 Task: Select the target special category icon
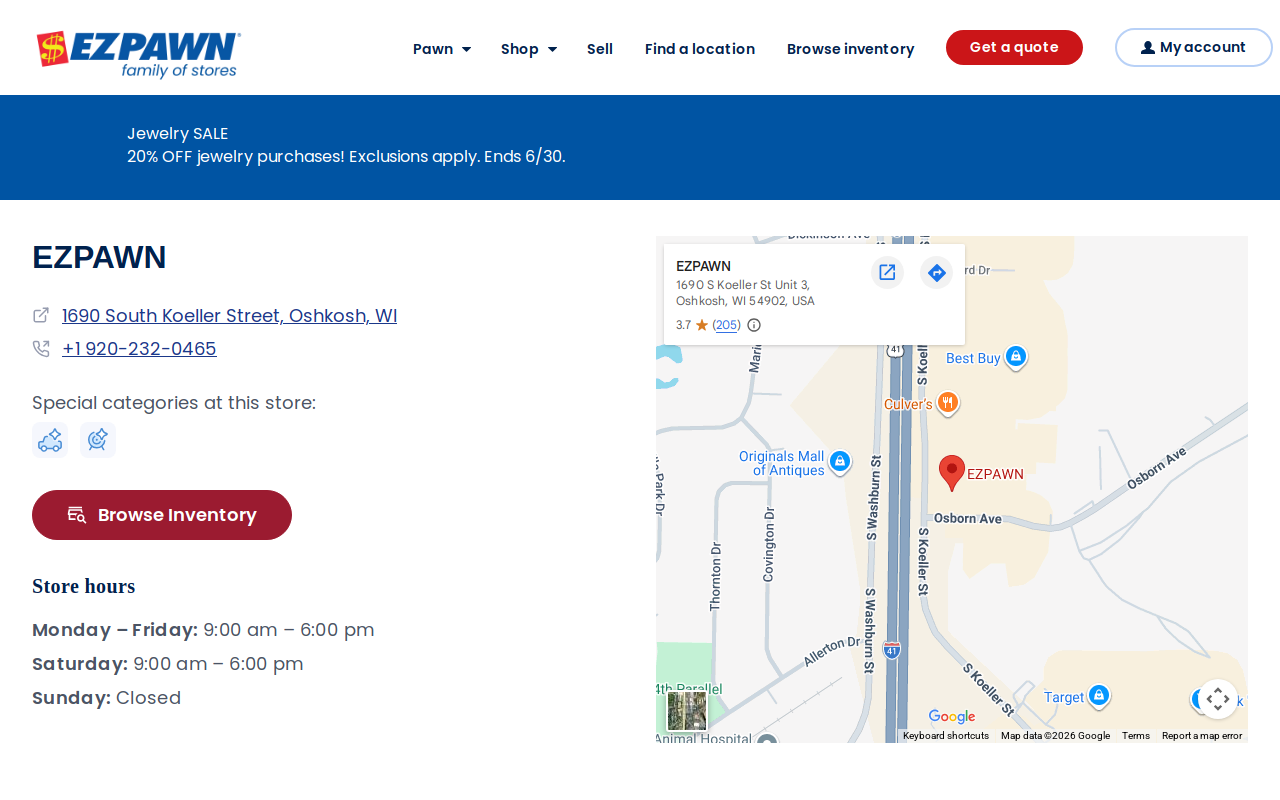[x=98, y=440]
